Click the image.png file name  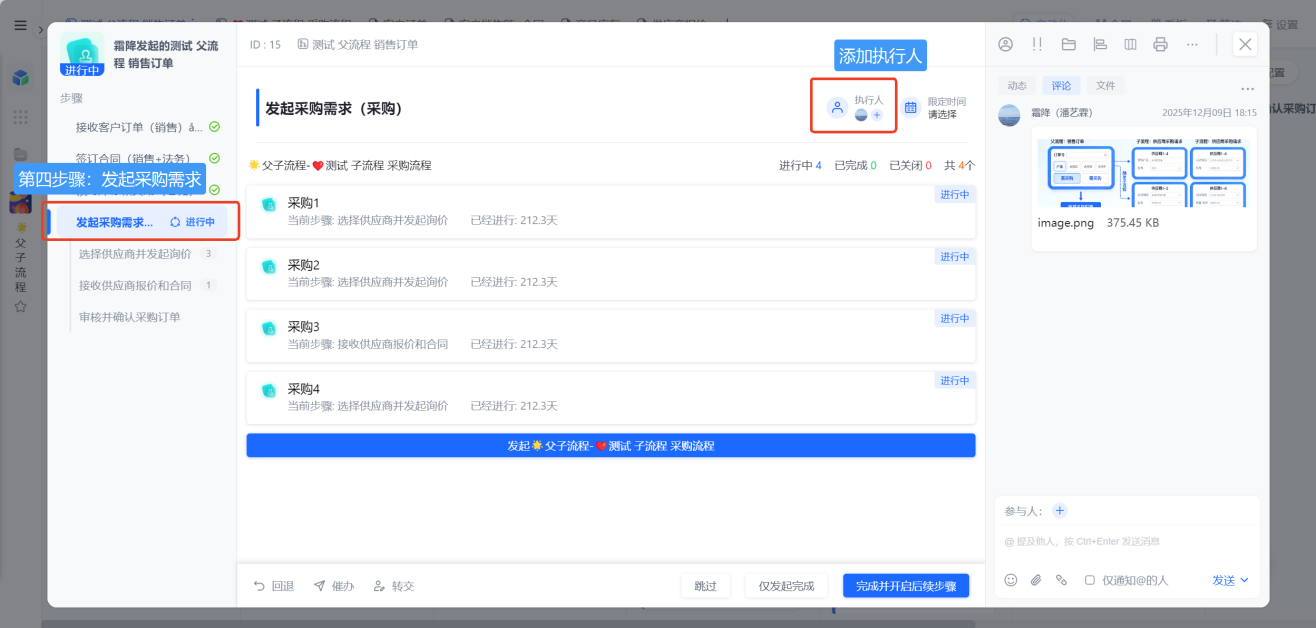(1066, 223)
